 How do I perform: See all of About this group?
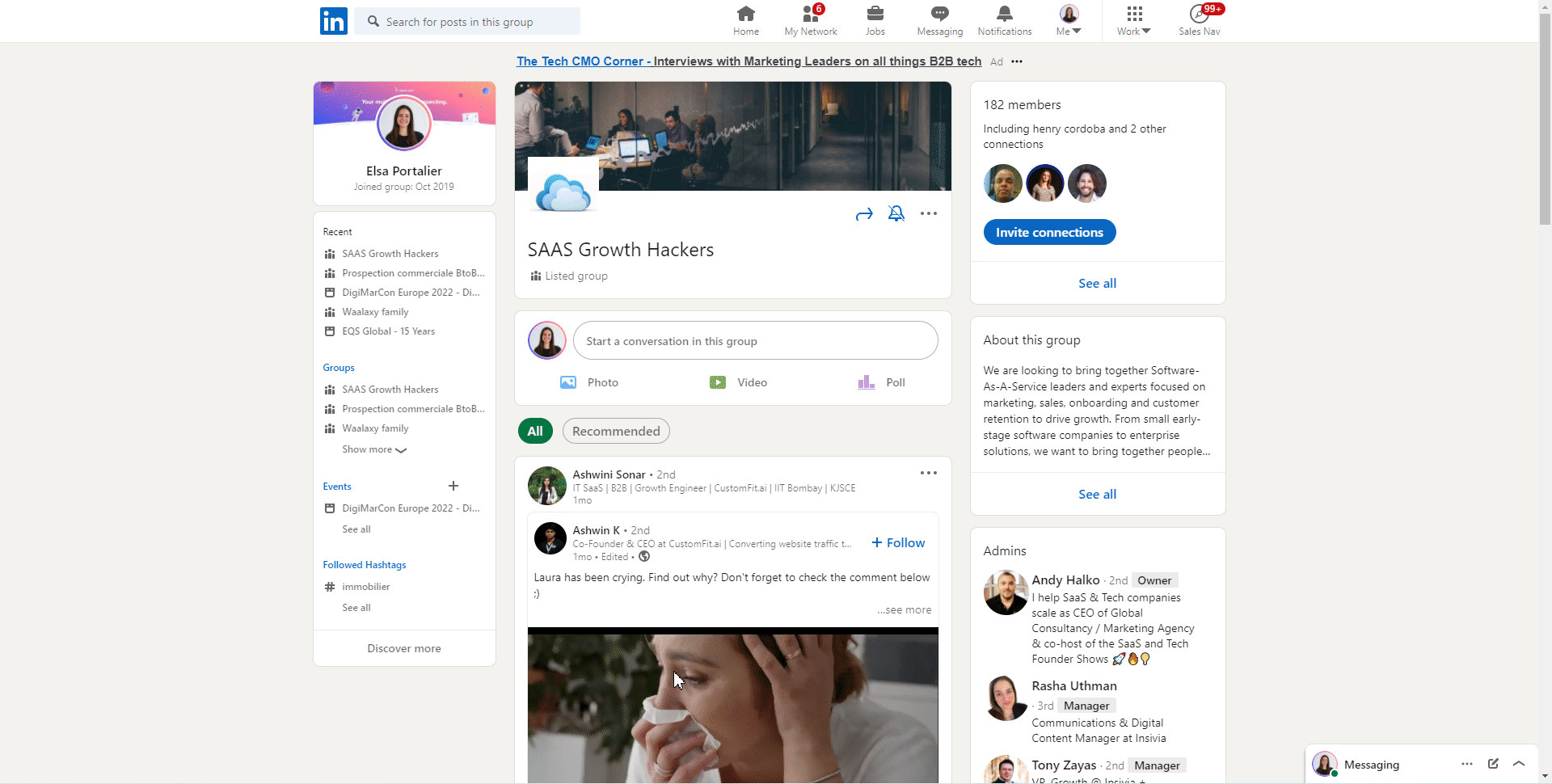point(1097,494)
